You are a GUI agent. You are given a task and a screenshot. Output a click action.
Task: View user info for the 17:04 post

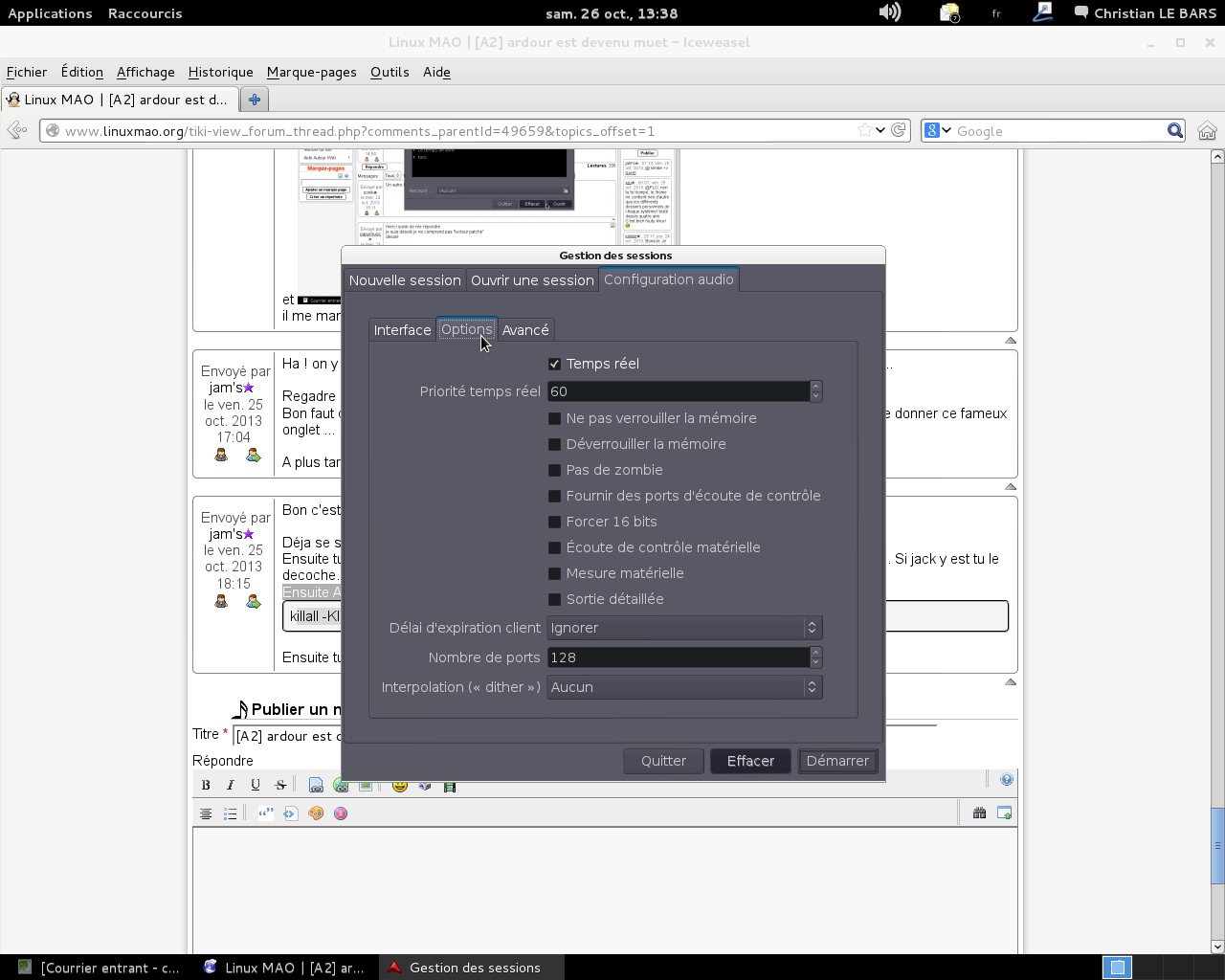(221, 456)
